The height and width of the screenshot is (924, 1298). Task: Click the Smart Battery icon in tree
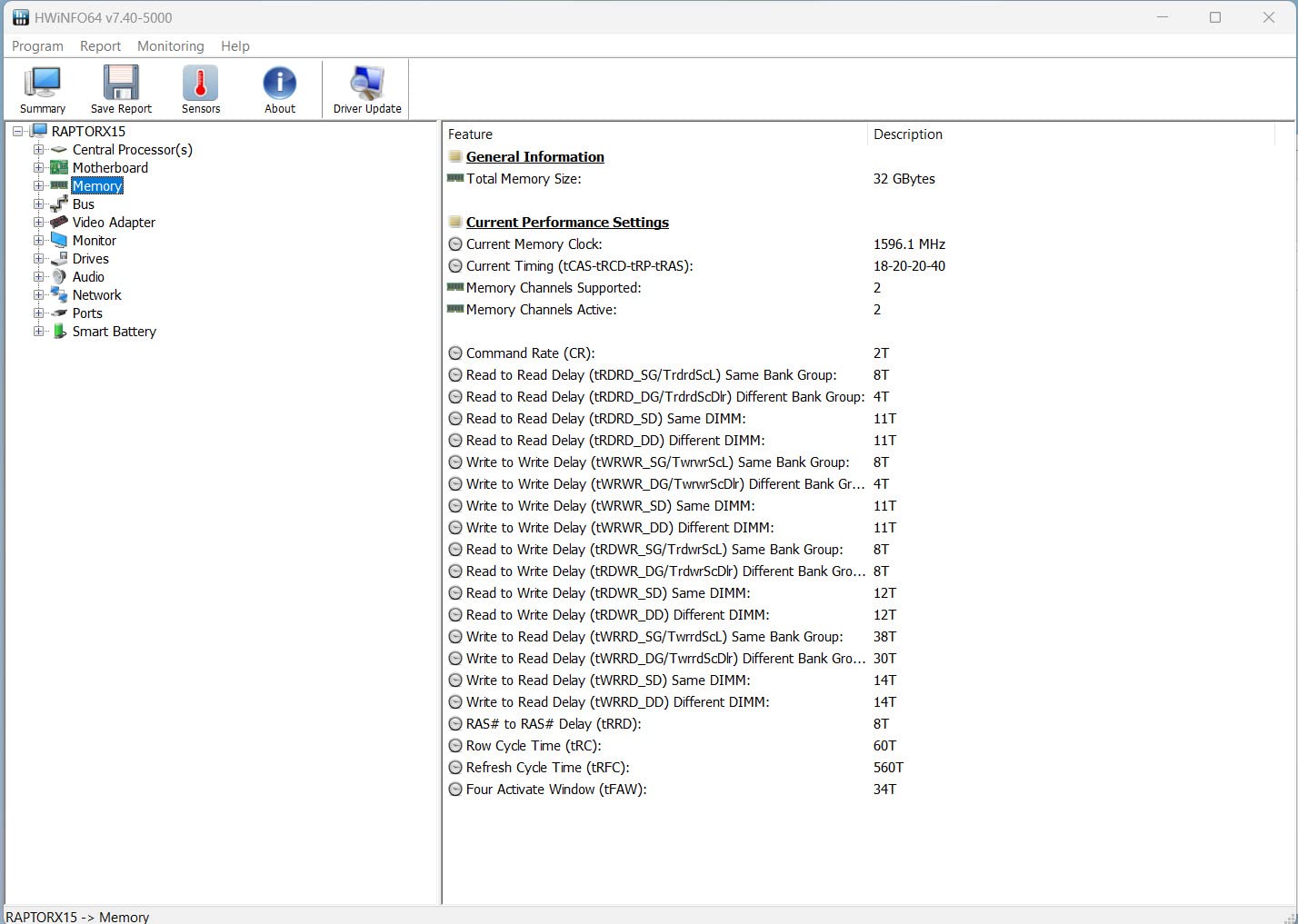[x=59, y=332]
